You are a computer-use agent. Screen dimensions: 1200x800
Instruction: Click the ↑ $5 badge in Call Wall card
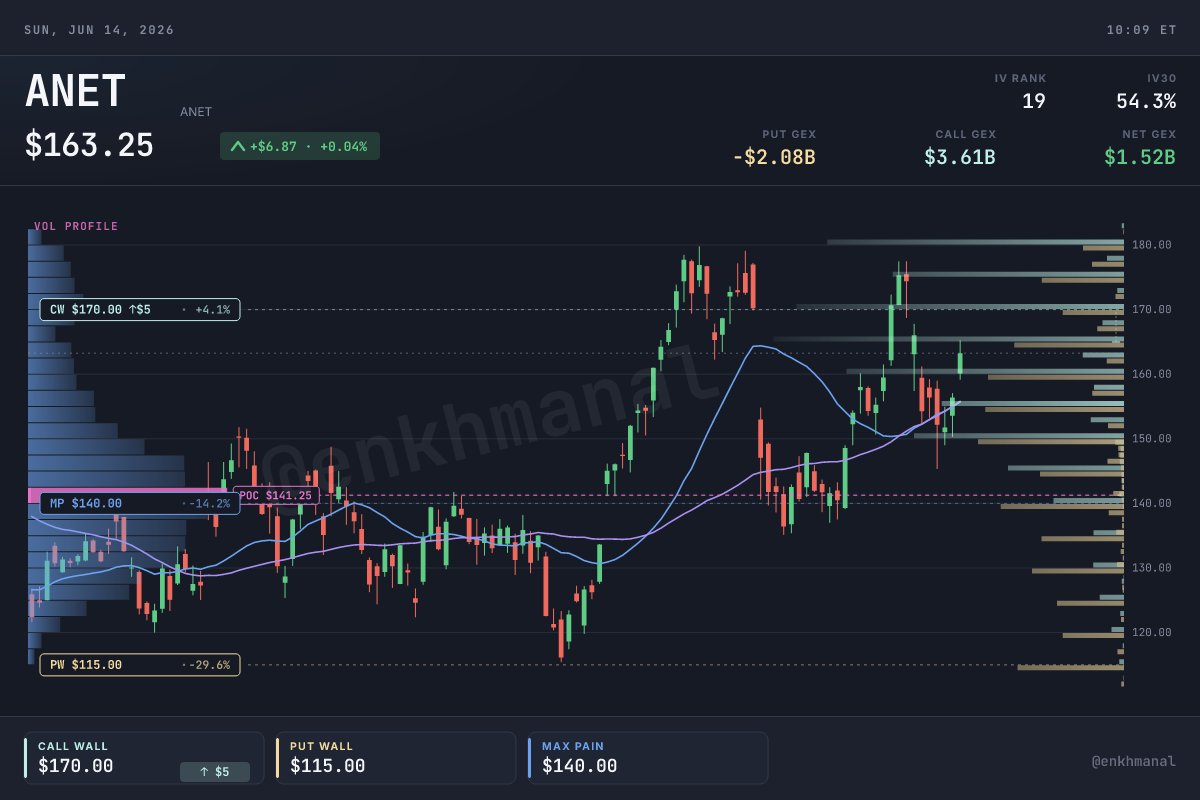point(215,772)
